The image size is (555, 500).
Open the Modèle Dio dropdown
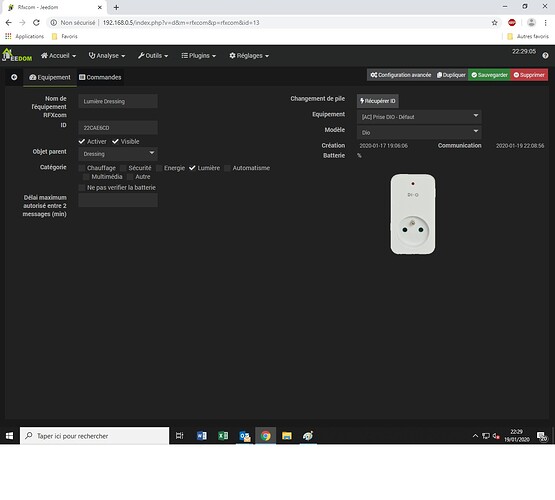pyautogui.click(x=419, y=132)
